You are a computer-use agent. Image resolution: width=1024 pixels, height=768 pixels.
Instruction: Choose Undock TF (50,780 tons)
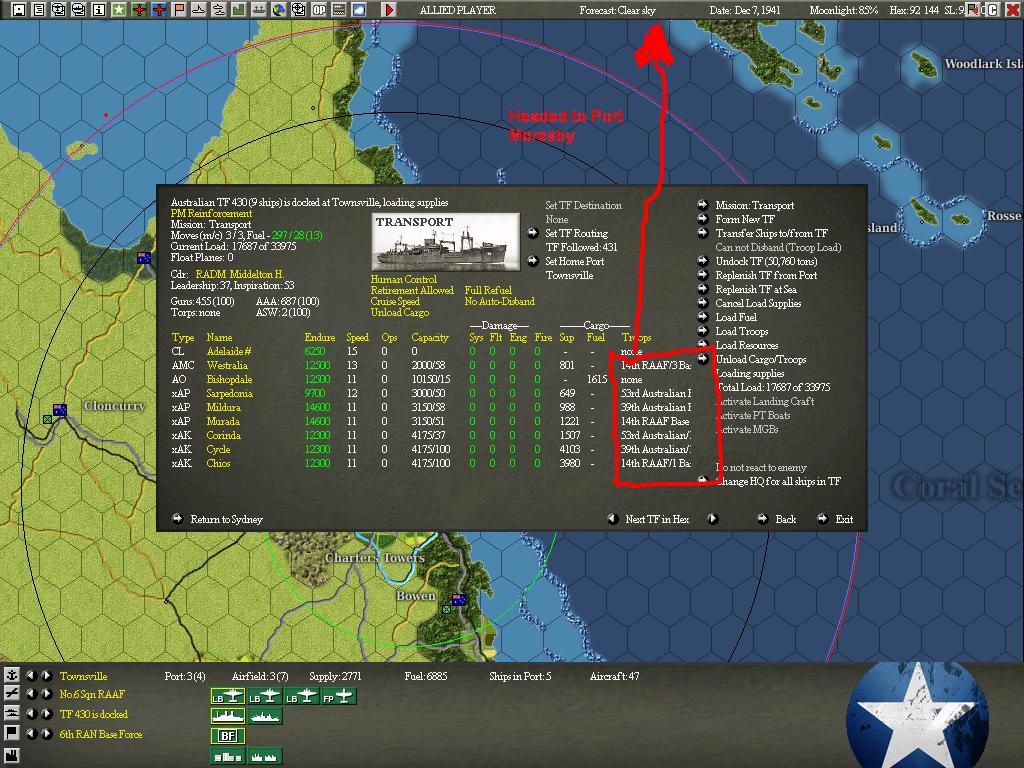tap(766, 261)
